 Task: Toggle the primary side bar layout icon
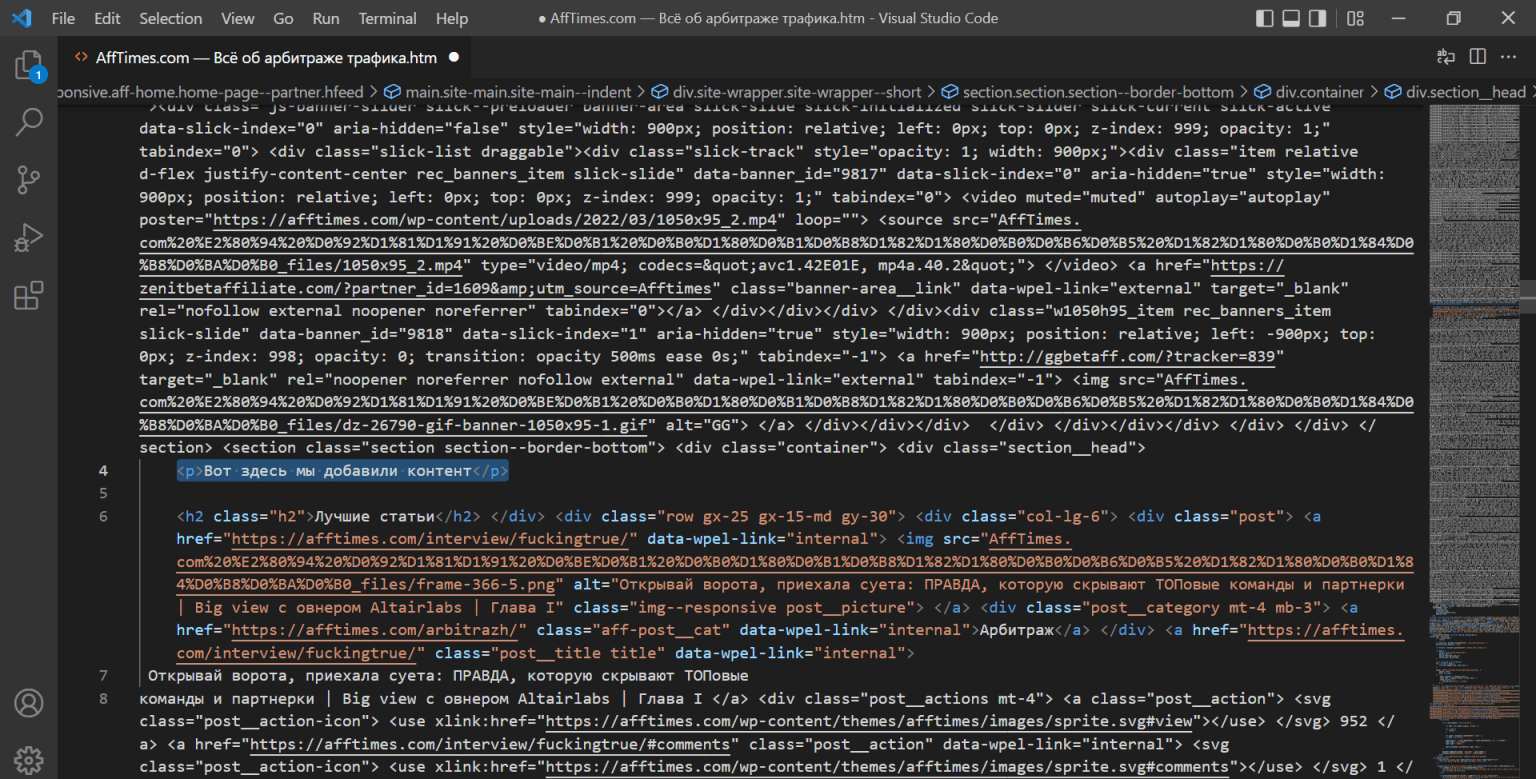click(x=1265, y=18)
